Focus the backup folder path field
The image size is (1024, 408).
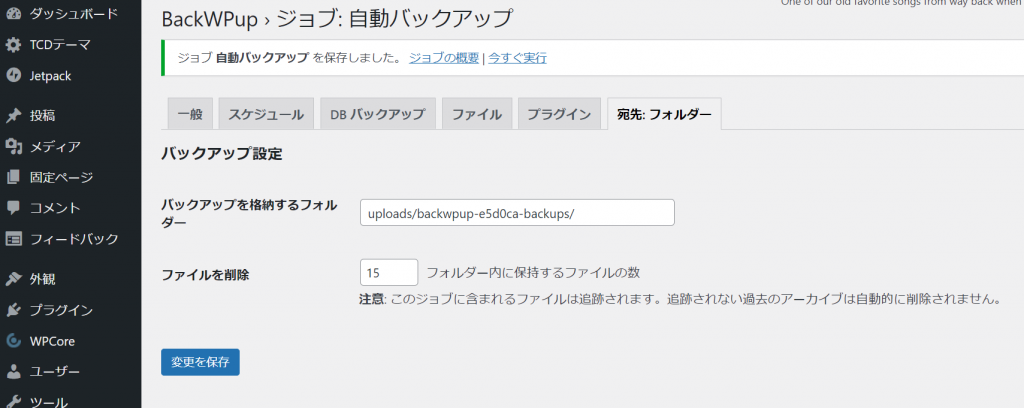click(517, 213)
